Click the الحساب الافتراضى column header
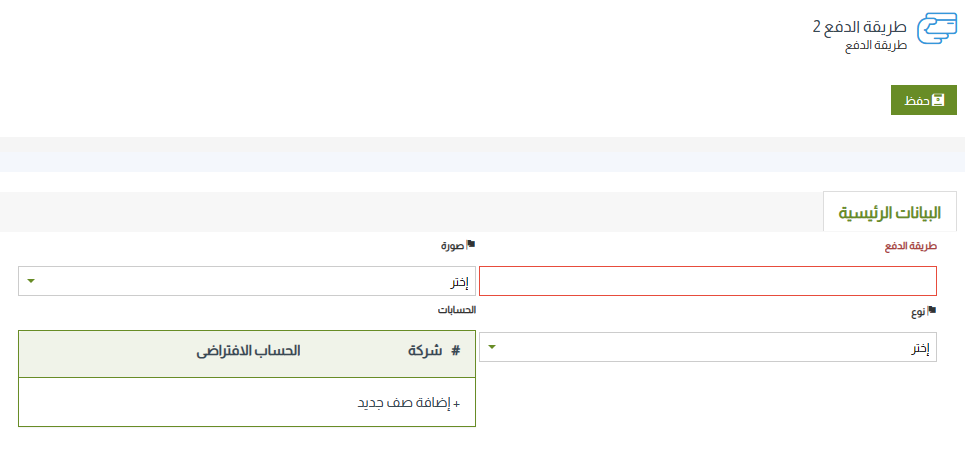Screen dimensions: 965x450 [248, 352]
